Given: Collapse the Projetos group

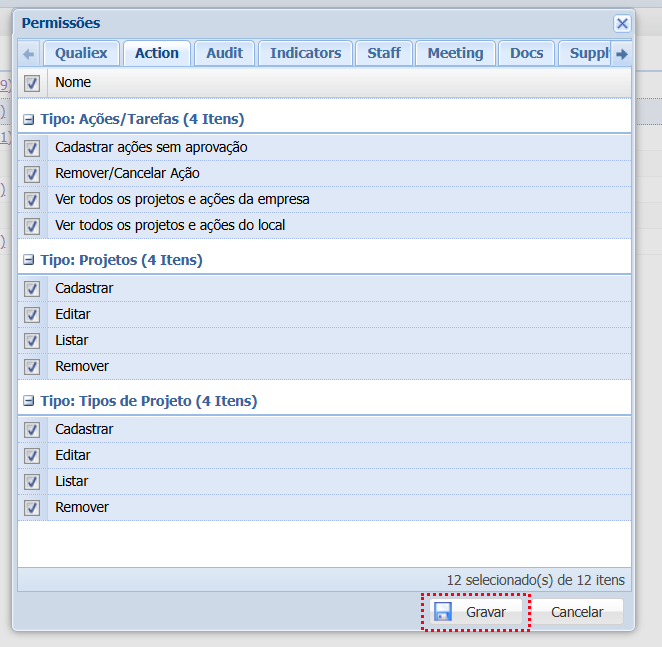Looking at the screenshot, I should point(29,260).
